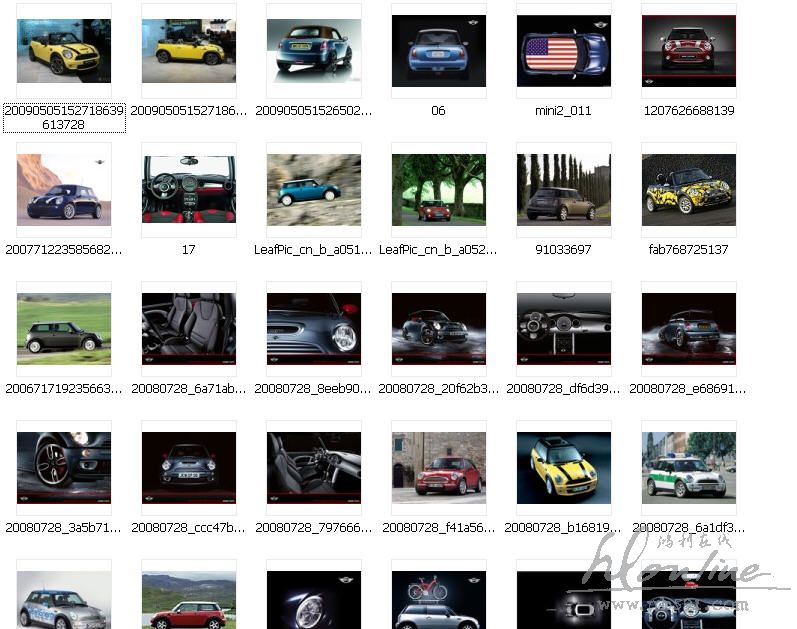Select the police Mini thumbnail 20080728_6a1df3

pyautogui.click(x=688, y=466)
